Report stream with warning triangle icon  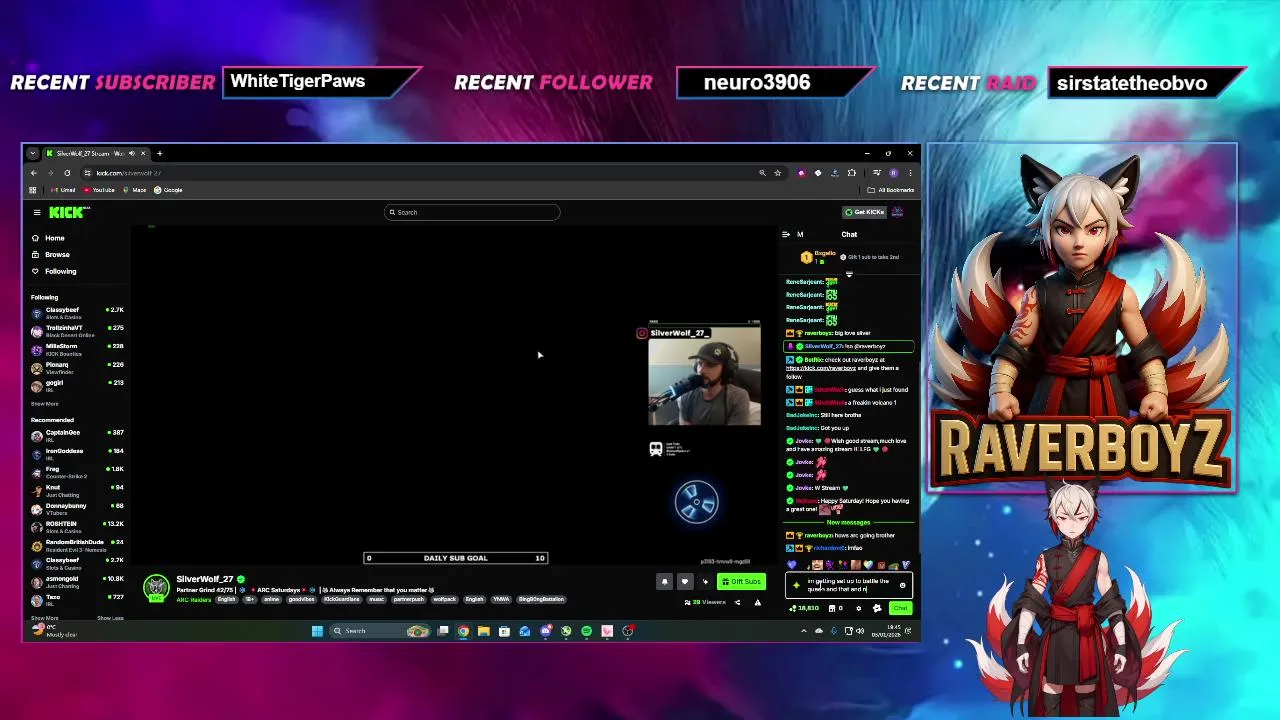(757, 602)
